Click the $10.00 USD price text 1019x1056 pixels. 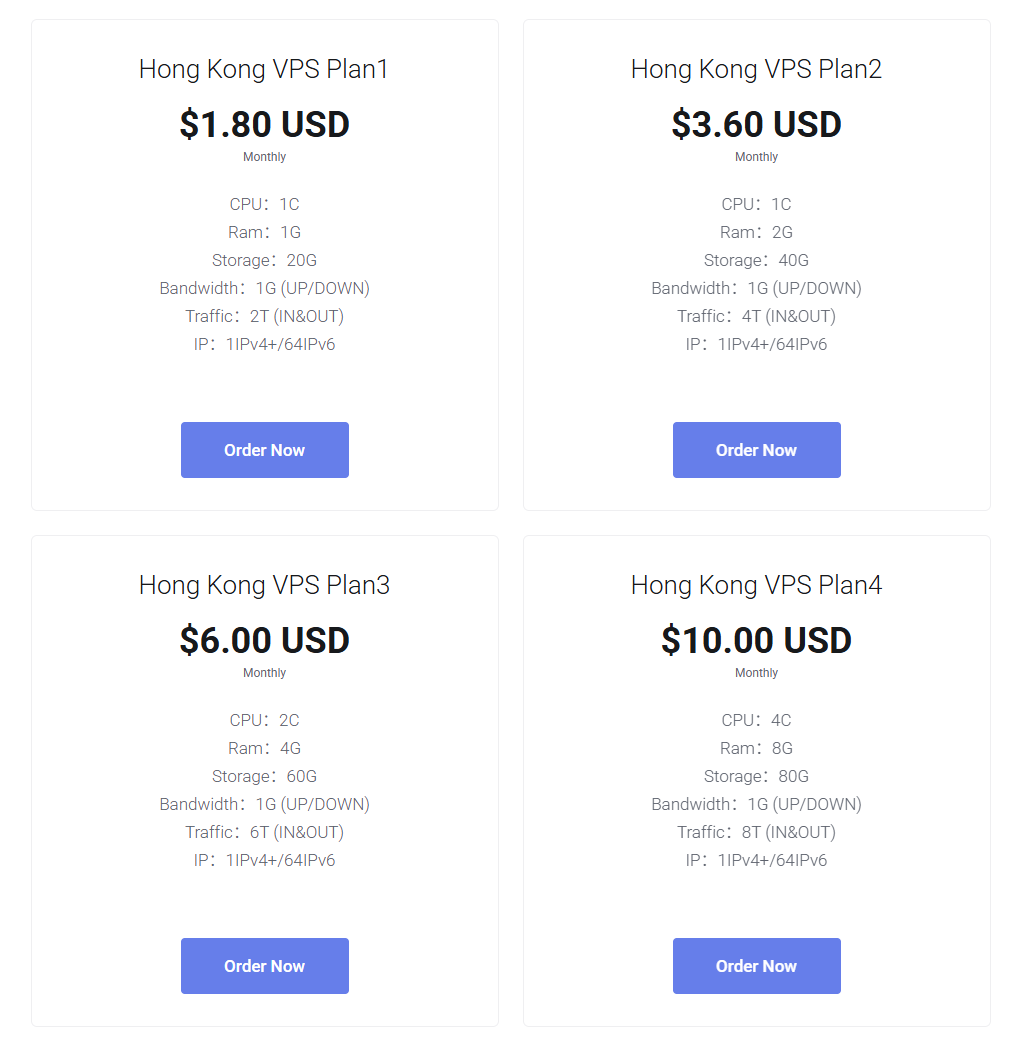[x=756, y=640]
